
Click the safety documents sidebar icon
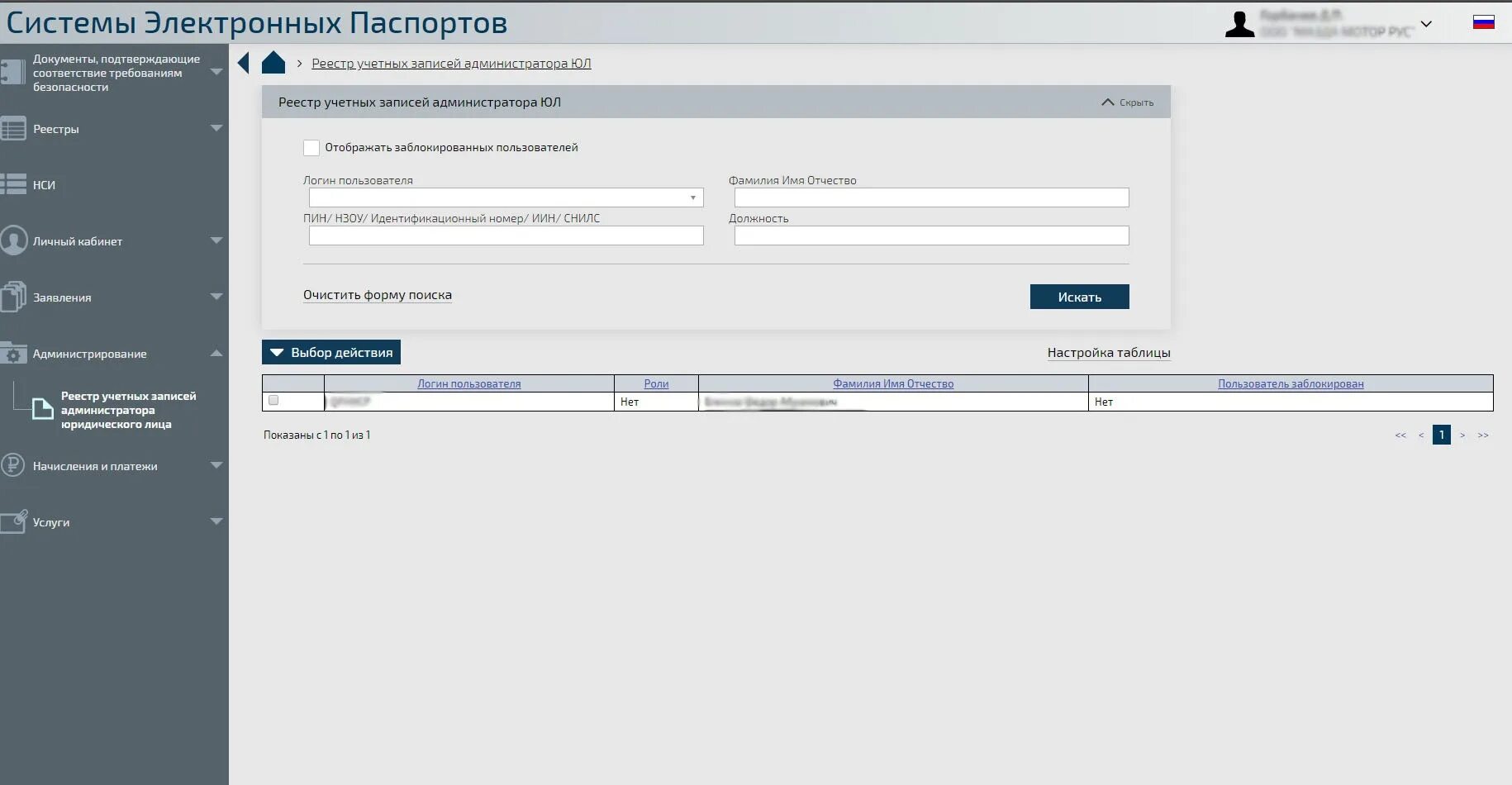coord(13,72)
